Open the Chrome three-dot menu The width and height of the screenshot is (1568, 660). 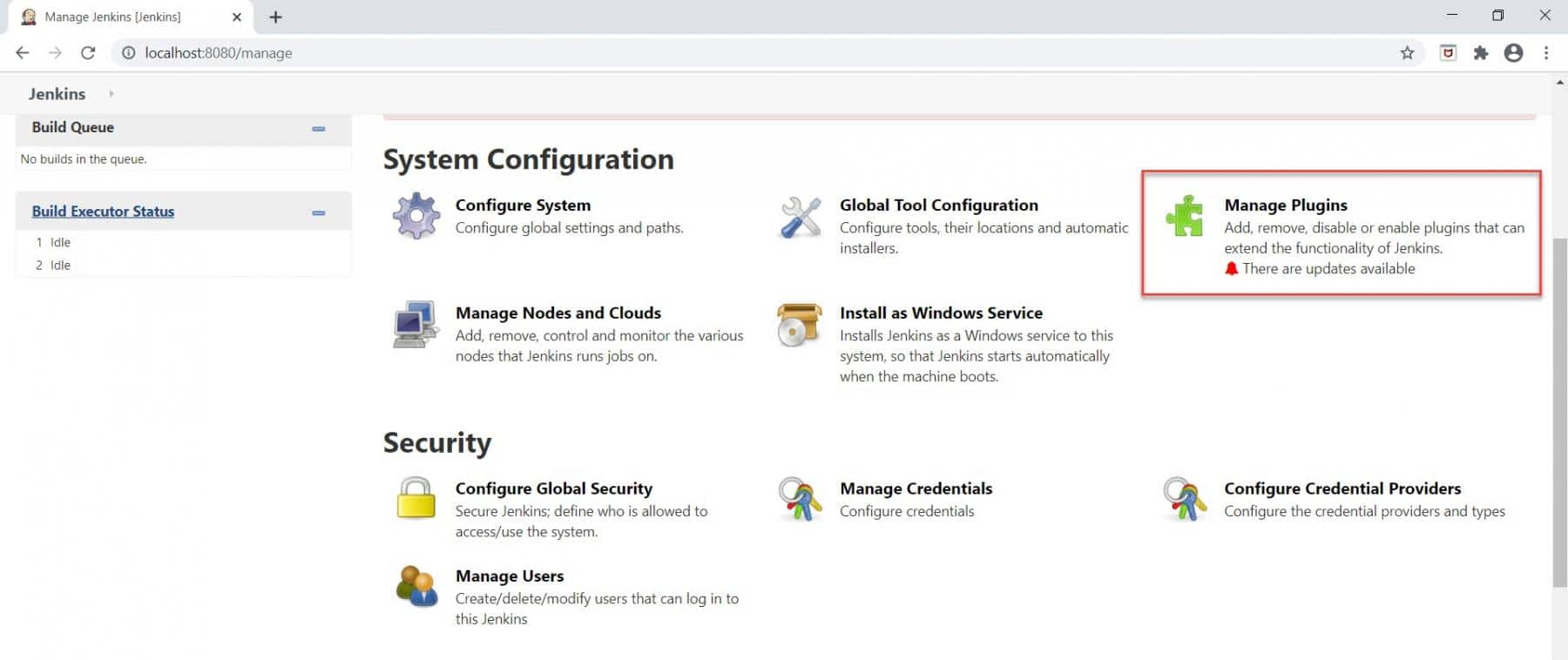click(x=1546, y=53)
